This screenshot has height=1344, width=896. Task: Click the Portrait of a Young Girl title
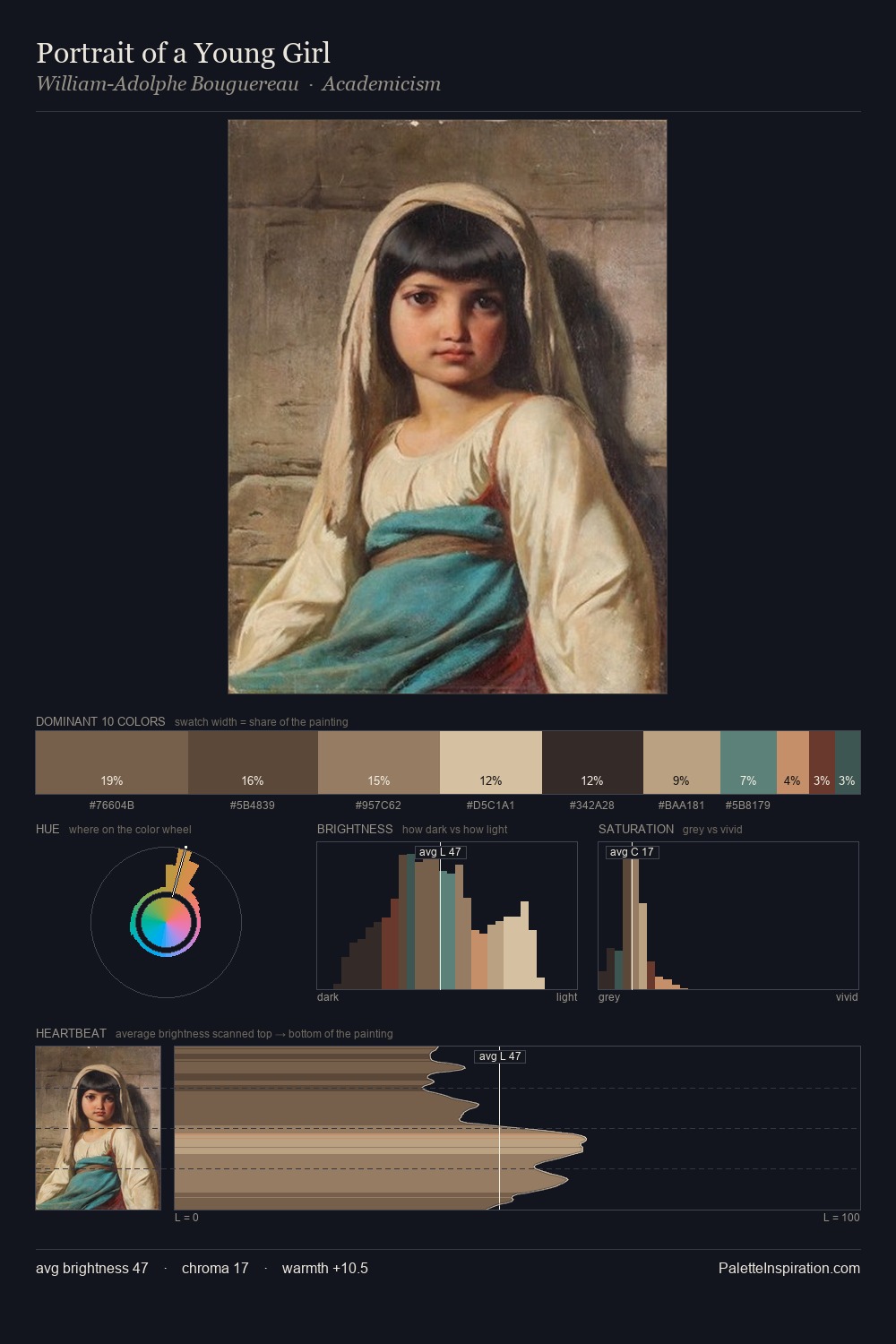(x=184, y=53)
